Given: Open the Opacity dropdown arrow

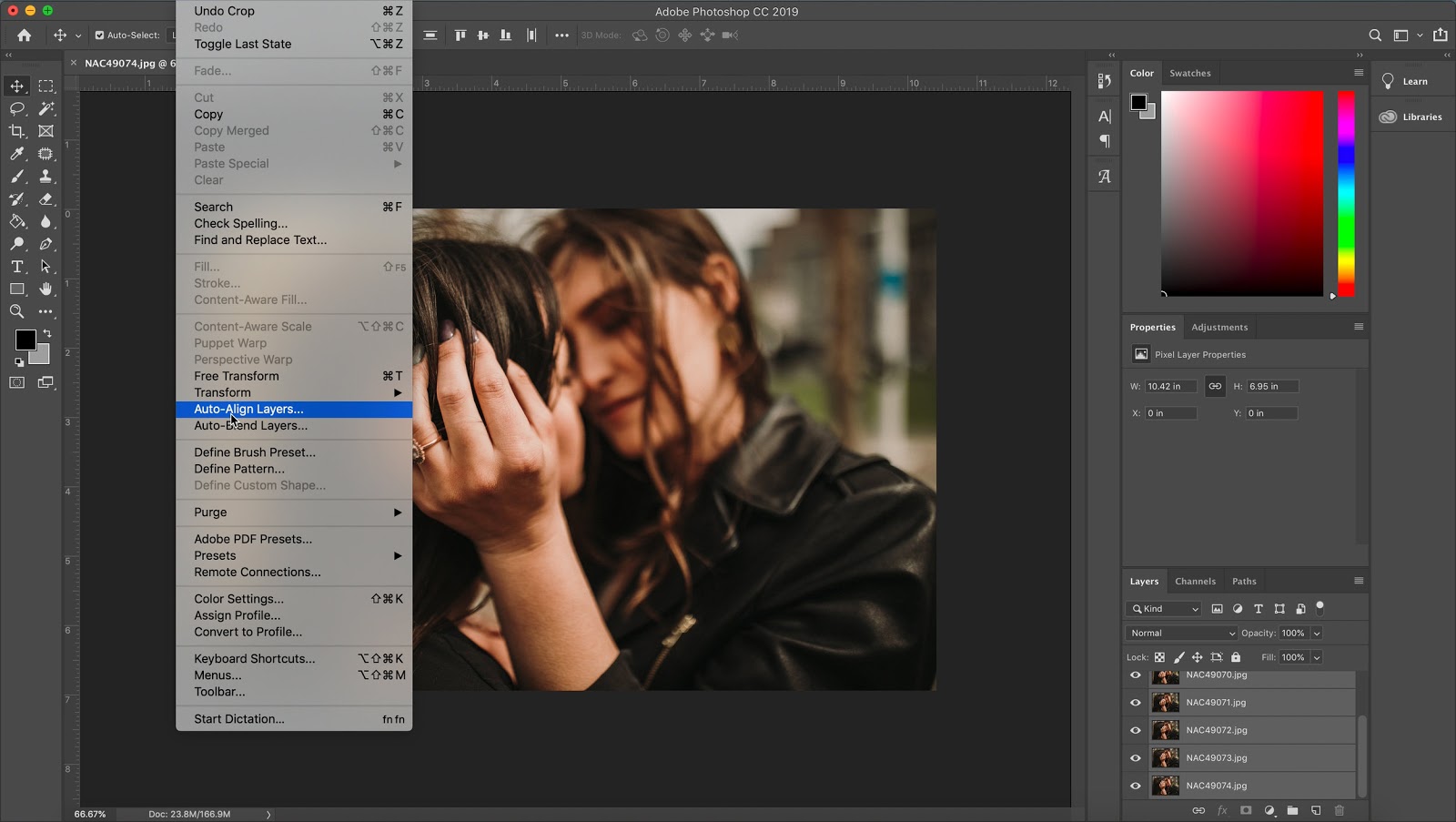Looking at the screenshot, I should [1317, 633].
